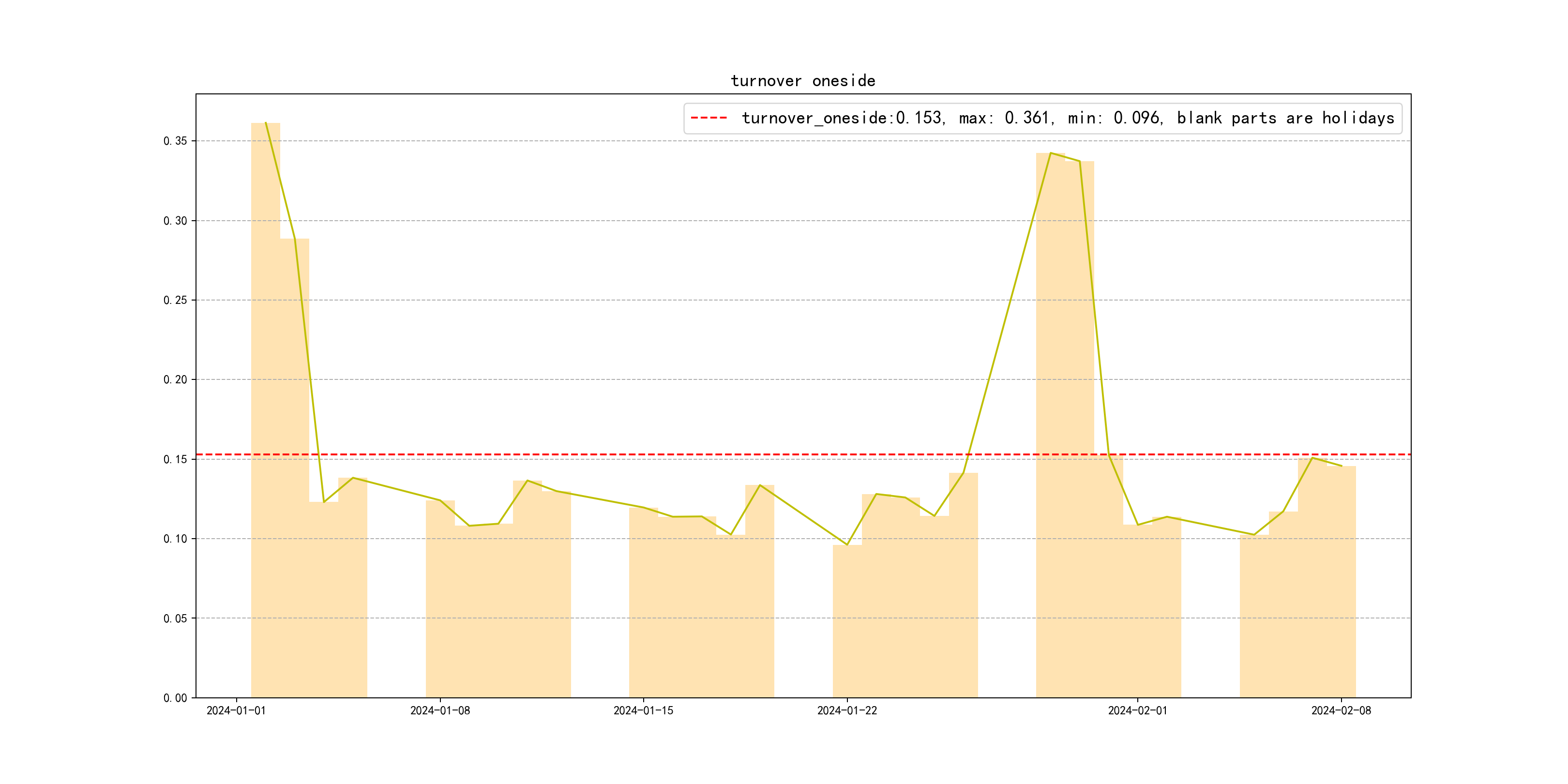Click the y-axis tick label 0.10
This screenshot has width=1568, height=784.
tap(175, 539)
